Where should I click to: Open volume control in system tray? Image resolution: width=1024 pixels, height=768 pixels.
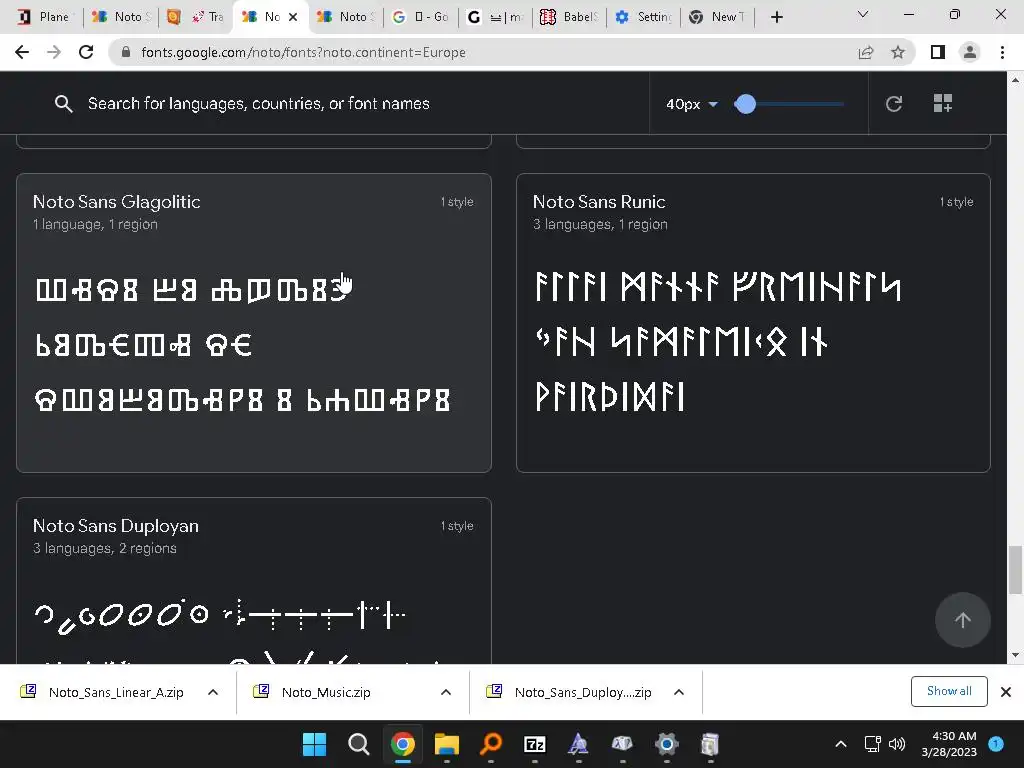897,744
